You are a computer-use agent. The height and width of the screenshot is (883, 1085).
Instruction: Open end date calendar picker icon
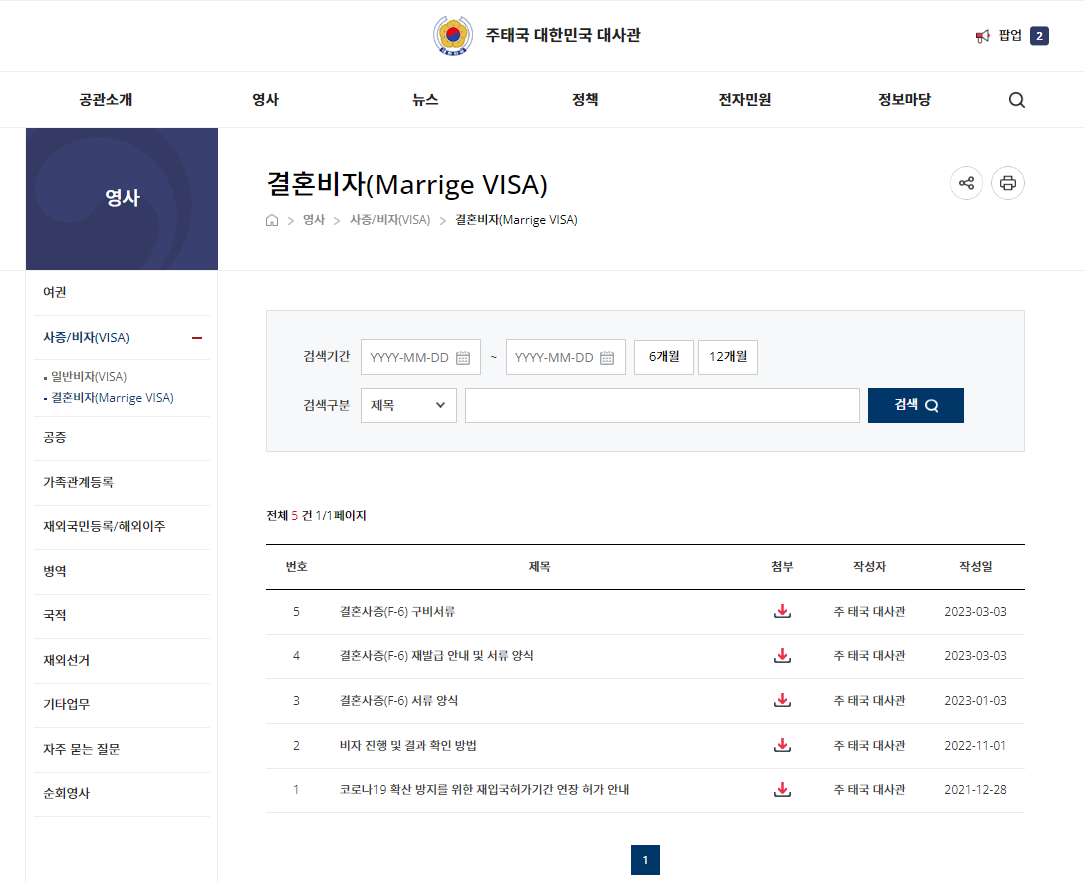607,358
